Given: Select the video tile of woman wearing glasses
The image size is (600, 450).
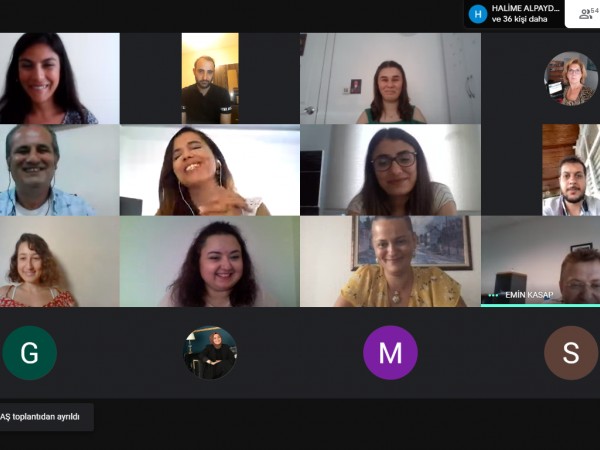Looking at the screenshot, I should pyautogui.click(x=390, y=170).
